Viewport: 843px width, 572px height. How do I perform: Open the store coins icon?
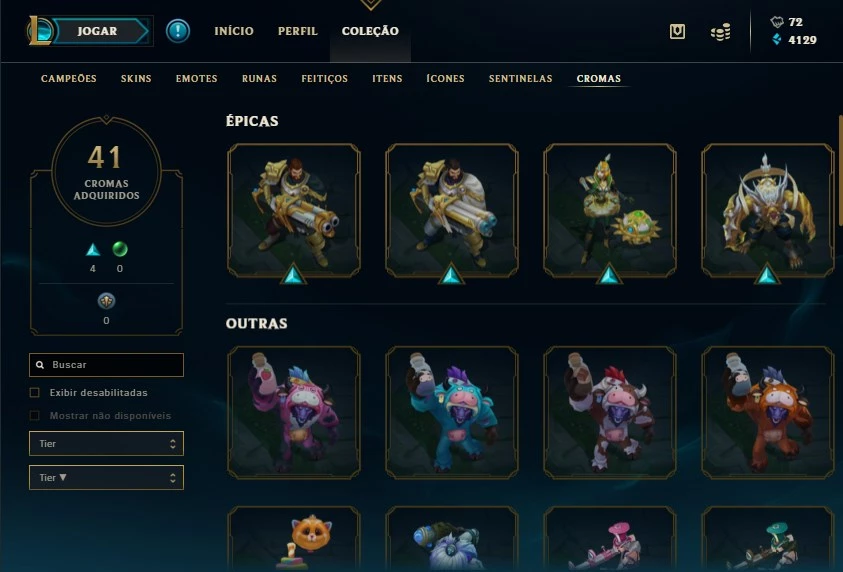(720, 32)
